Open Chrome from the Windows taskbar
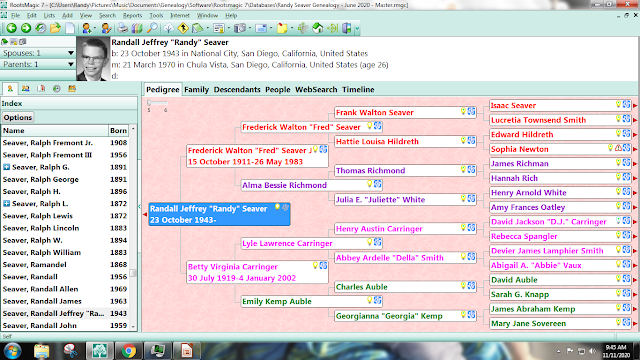The height and width of the screenshot is (360, 640). 129,351
